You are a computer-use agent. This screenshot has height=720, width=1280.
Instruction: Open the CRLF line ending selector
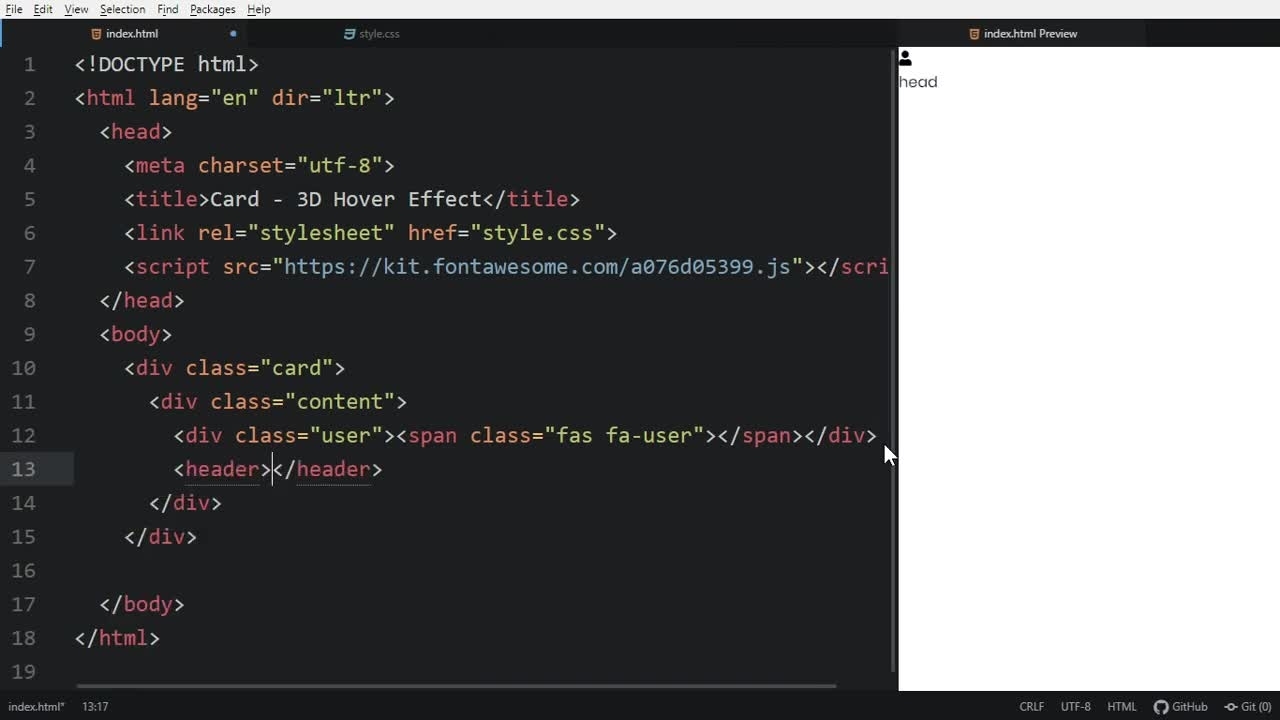pyautogui.click(x=1031, y=707)
